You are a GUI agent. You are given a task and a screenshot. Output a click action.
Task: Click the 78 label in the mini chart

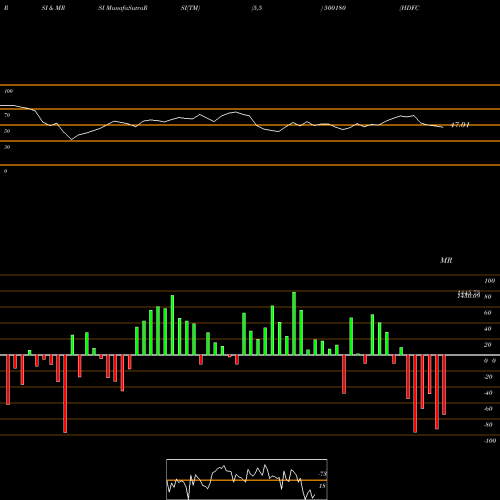coord(323,474)
